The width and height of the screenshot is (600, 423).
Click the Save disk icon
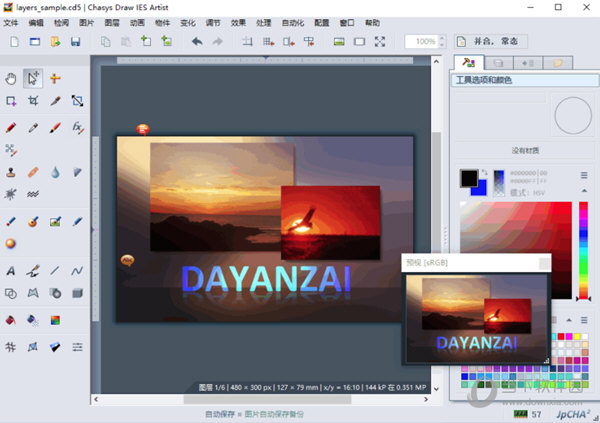pyautogui.click(x=75, y=41)
